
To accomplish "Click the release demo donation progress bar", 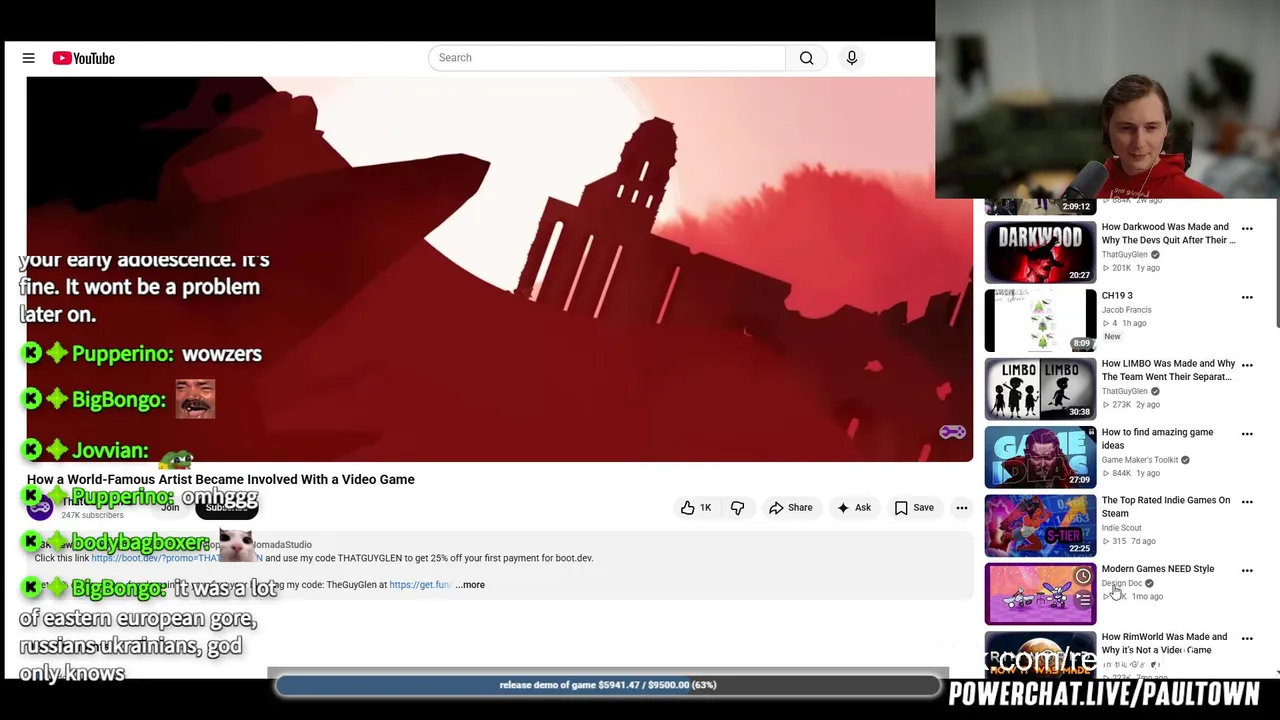I will [x=608, y=685].
